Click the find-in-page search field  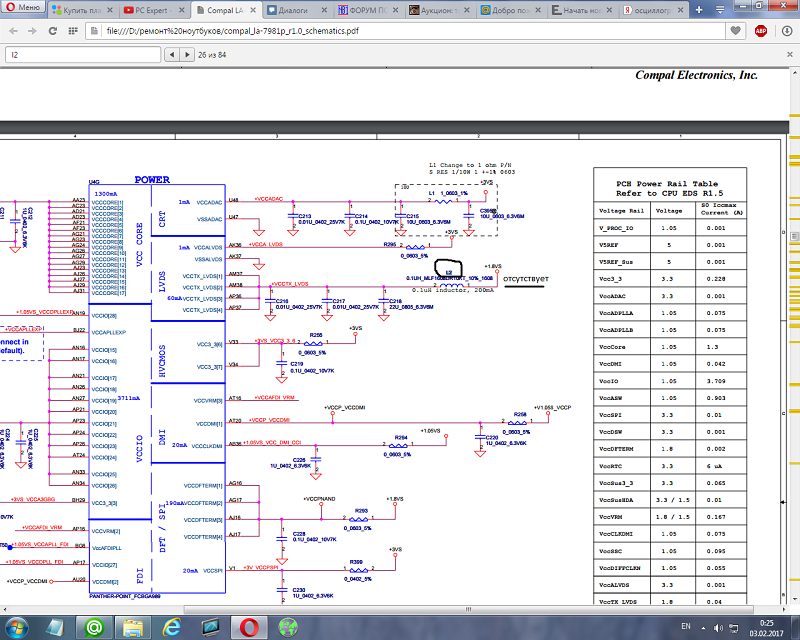coord(83,55)
